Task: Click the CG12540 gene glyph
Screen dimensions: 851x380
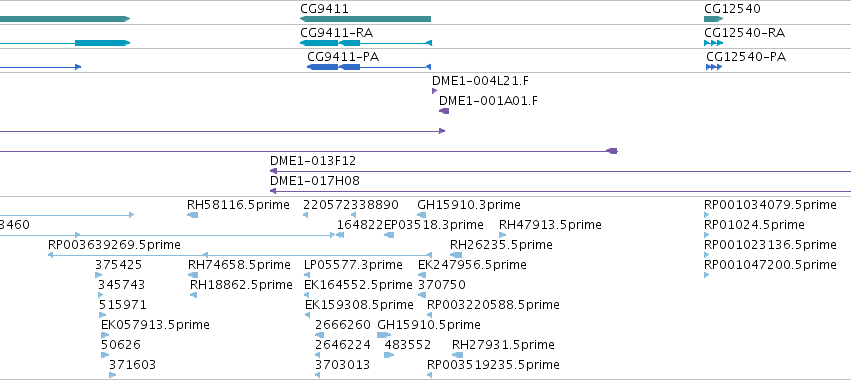Action: coord(714,19)
